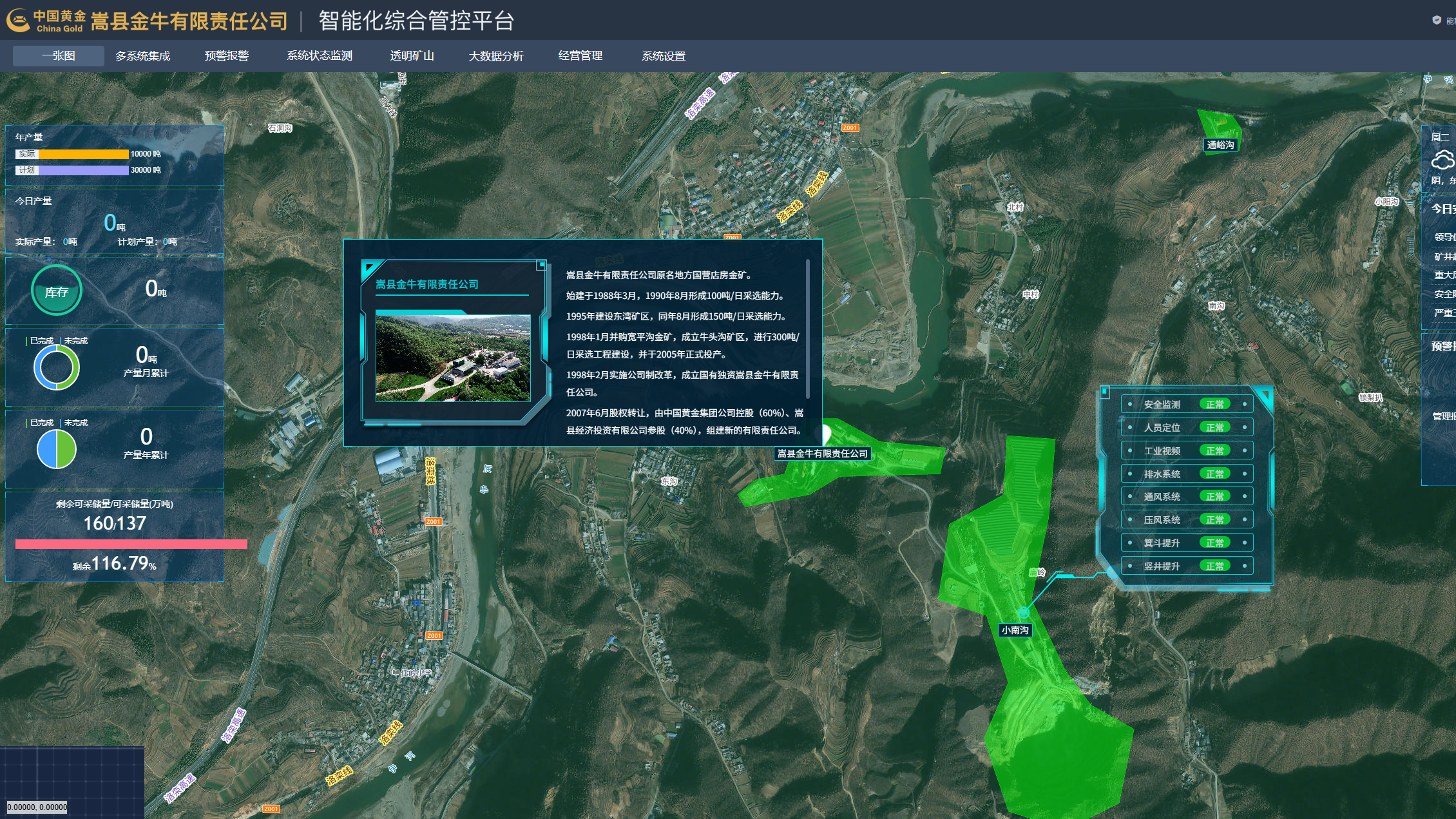Image resolution: width=1456 pixels, height=819 pixels.
Task: Click the 工业视频 status row label
Action: pyautogui.click(x=1162, y=451)
